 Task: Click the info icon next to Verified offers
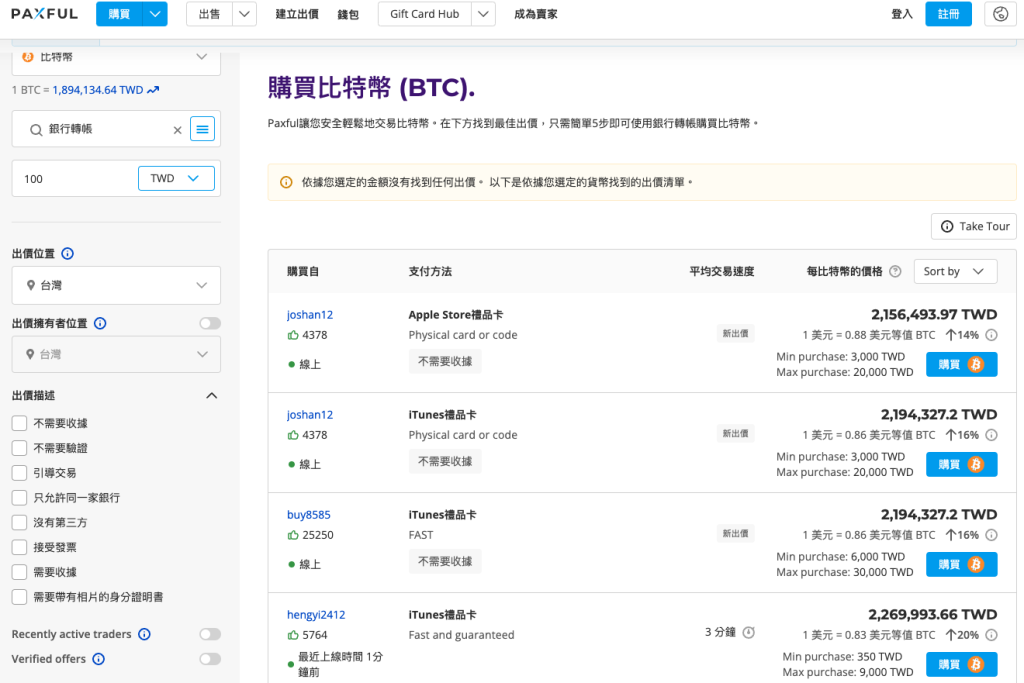coord(97,658)
